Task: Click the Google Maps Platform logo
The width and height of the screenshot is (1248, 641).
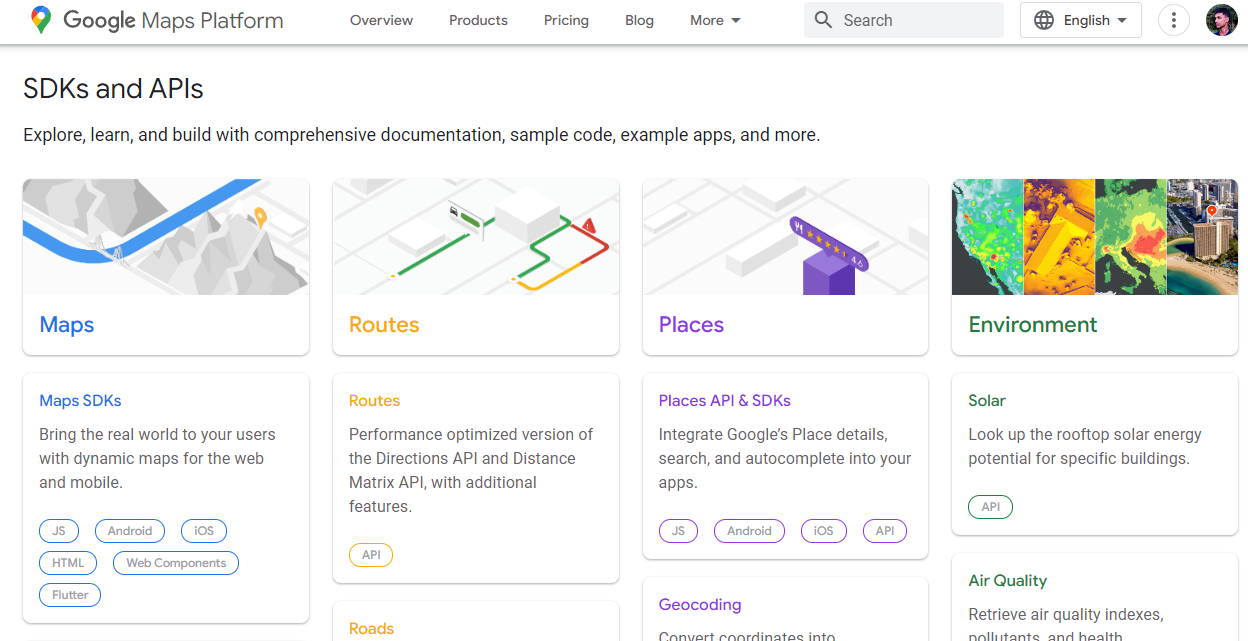Action: coord(156,20)
